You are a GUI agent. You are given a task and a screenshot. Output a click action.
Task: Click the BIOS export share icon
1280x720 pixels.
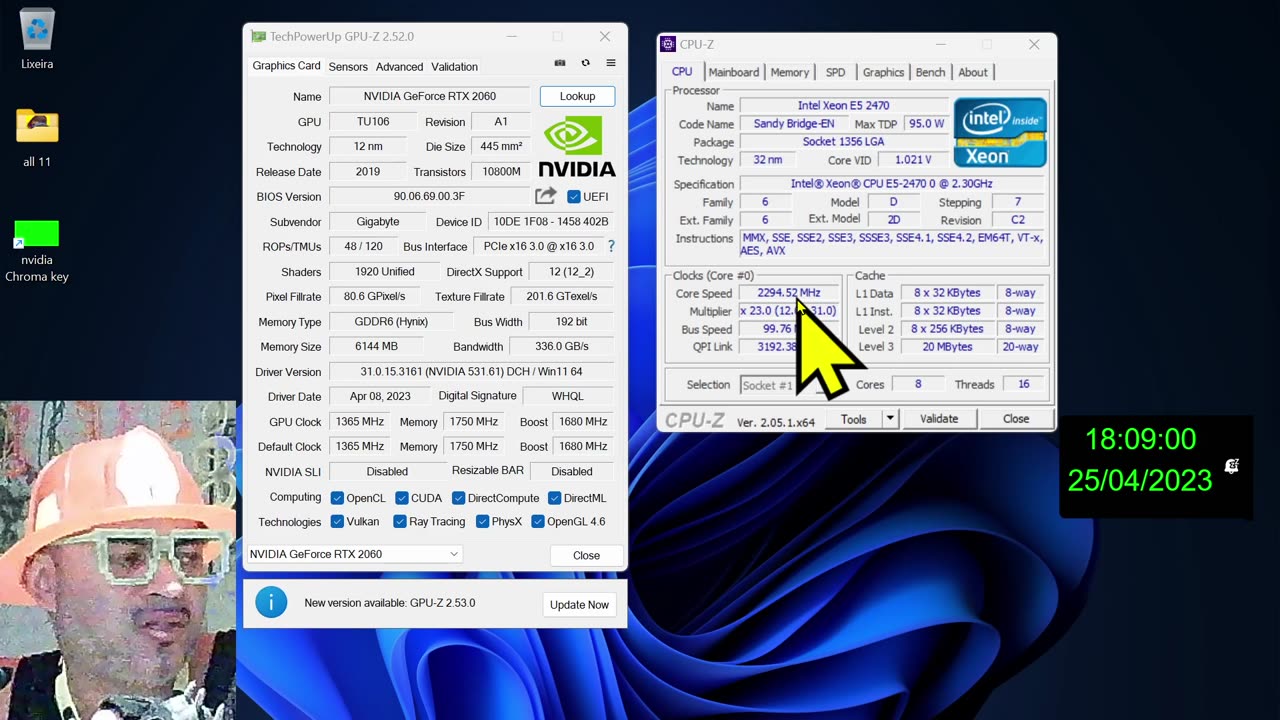(545, 196)
